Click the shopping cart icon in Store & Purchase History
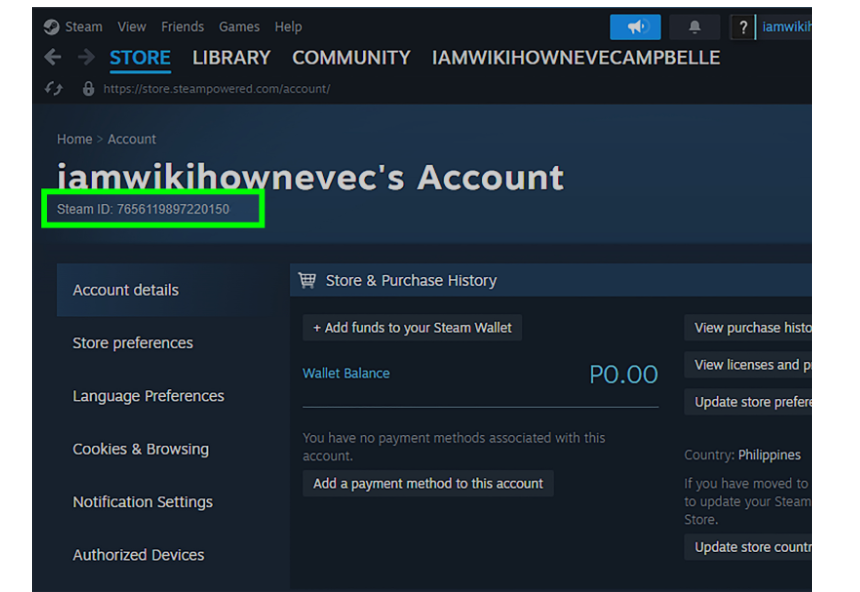 pyautogui.click(x=307, y=281)
